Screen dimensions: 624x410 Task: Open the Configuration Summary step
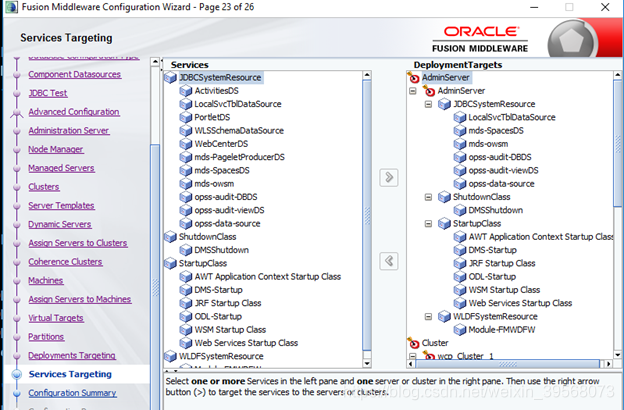coord(72,393)
